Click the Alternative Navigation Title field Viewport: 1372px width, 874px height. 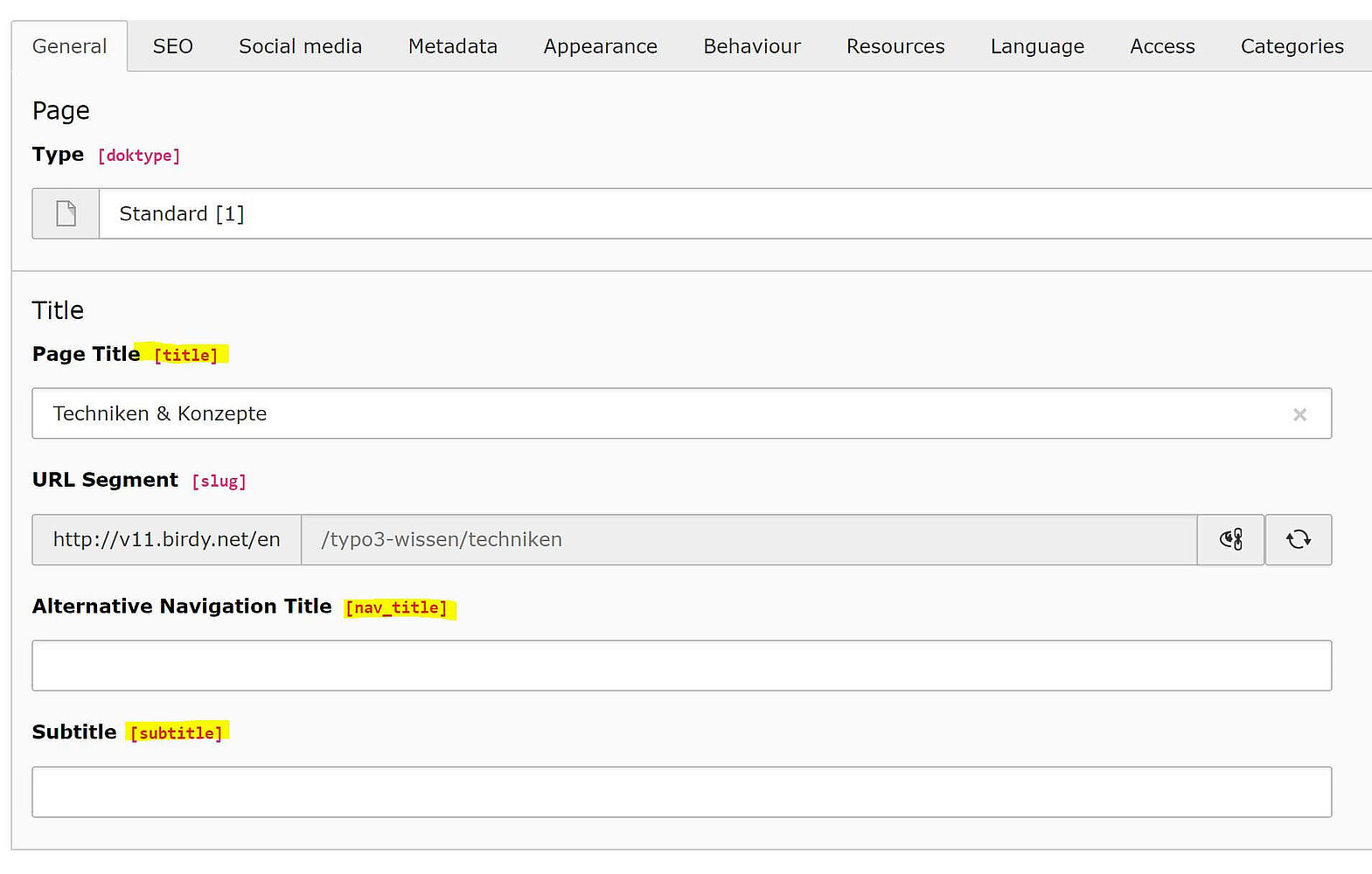681,665
